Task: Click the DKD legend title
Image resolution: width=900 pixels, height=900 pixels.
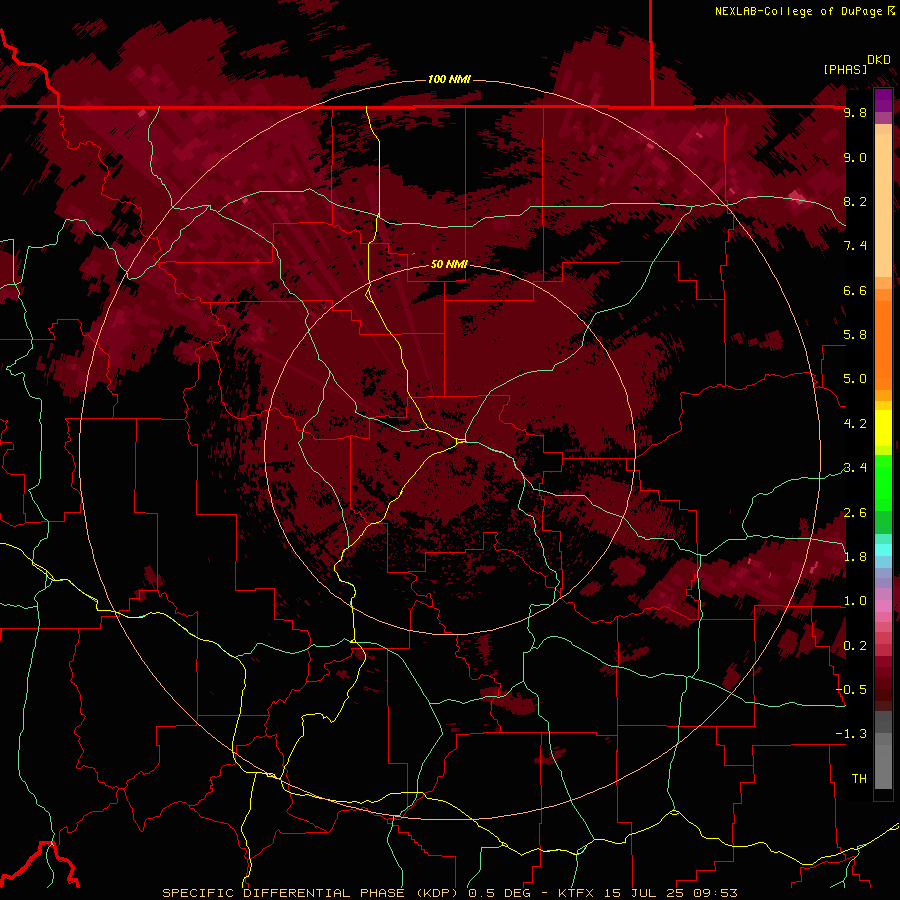Action: pos(879,60)
